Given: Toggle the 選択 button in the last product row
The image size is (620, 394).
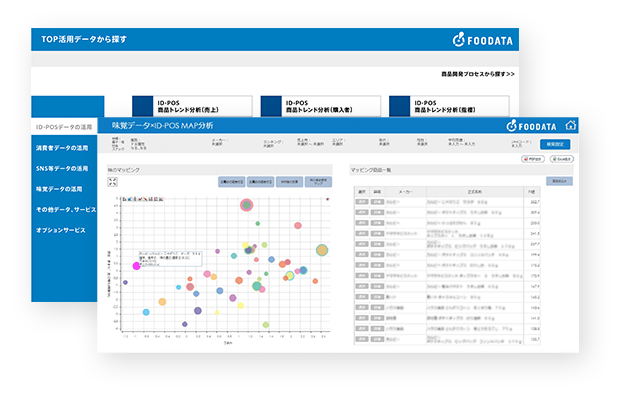Looking at the screenshot, I should coord(361,339).
